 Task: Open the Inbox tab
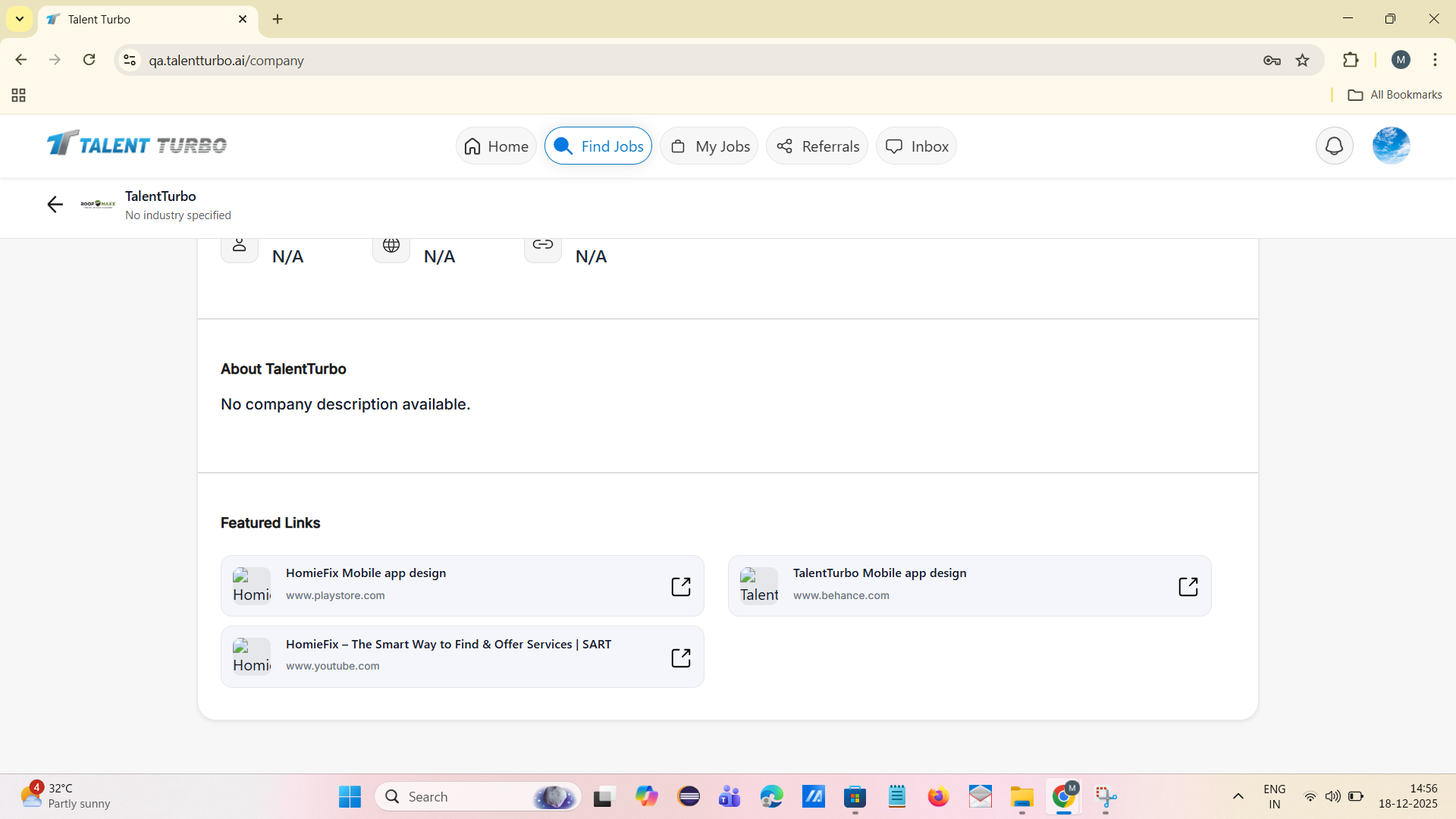(917, 146)
